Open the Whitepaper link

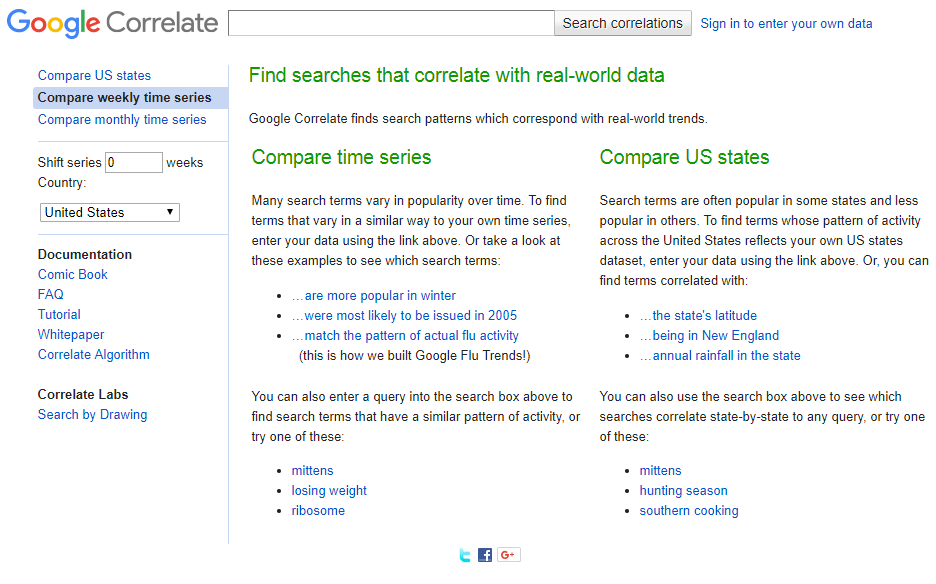(71, 334)
